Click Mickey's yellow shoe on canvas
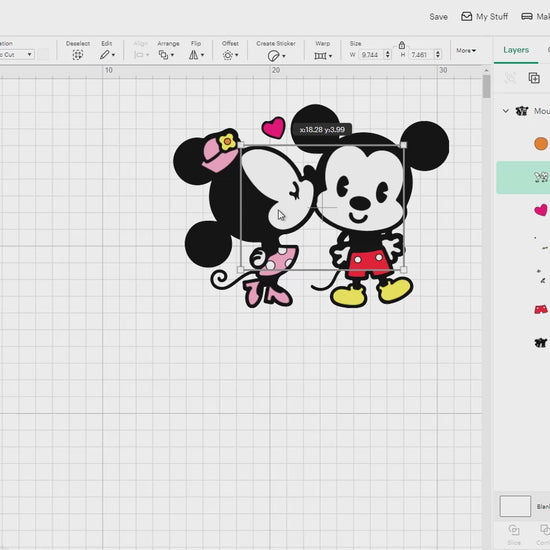 point(348,297)
